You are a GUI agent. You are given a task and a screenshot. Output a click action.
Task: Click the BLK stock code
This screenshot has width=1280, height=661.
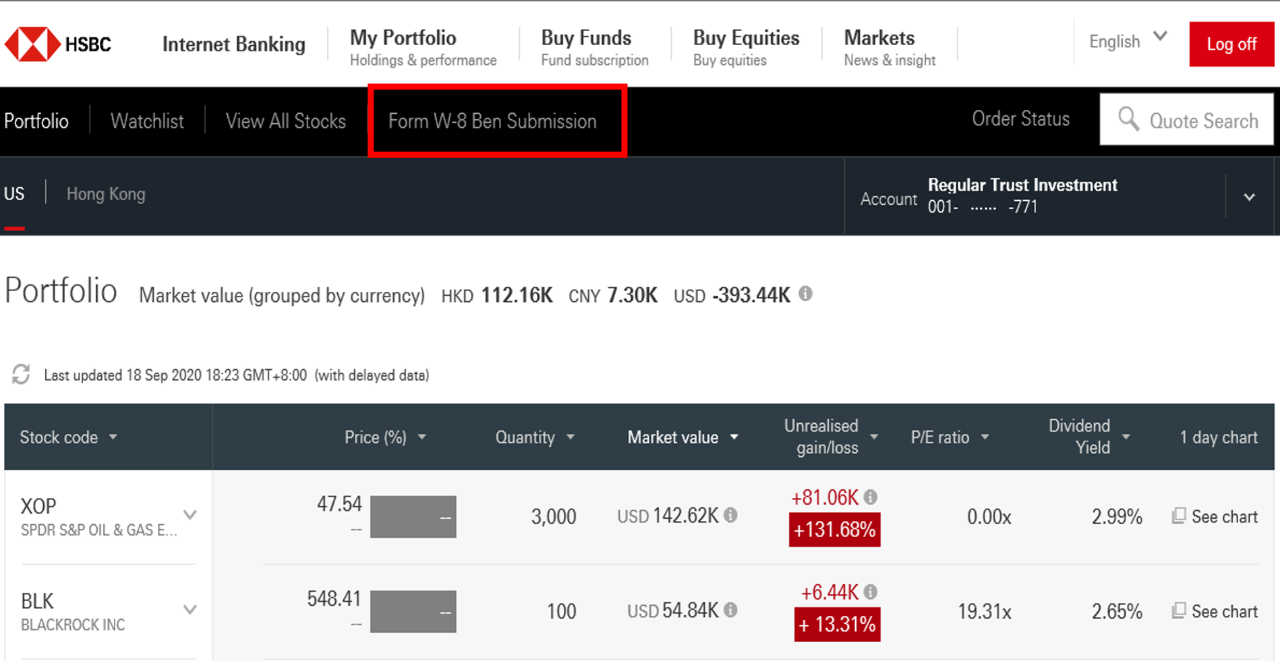(x=37, y=601)
